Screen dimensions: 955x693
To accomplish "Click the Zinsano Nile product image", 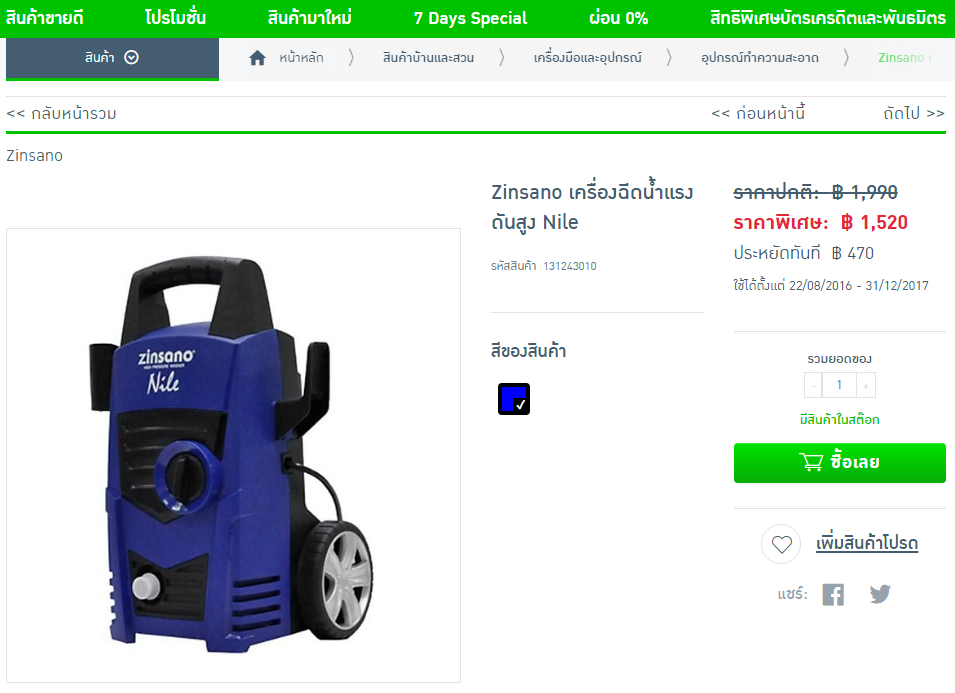I will tap(233, 456).
